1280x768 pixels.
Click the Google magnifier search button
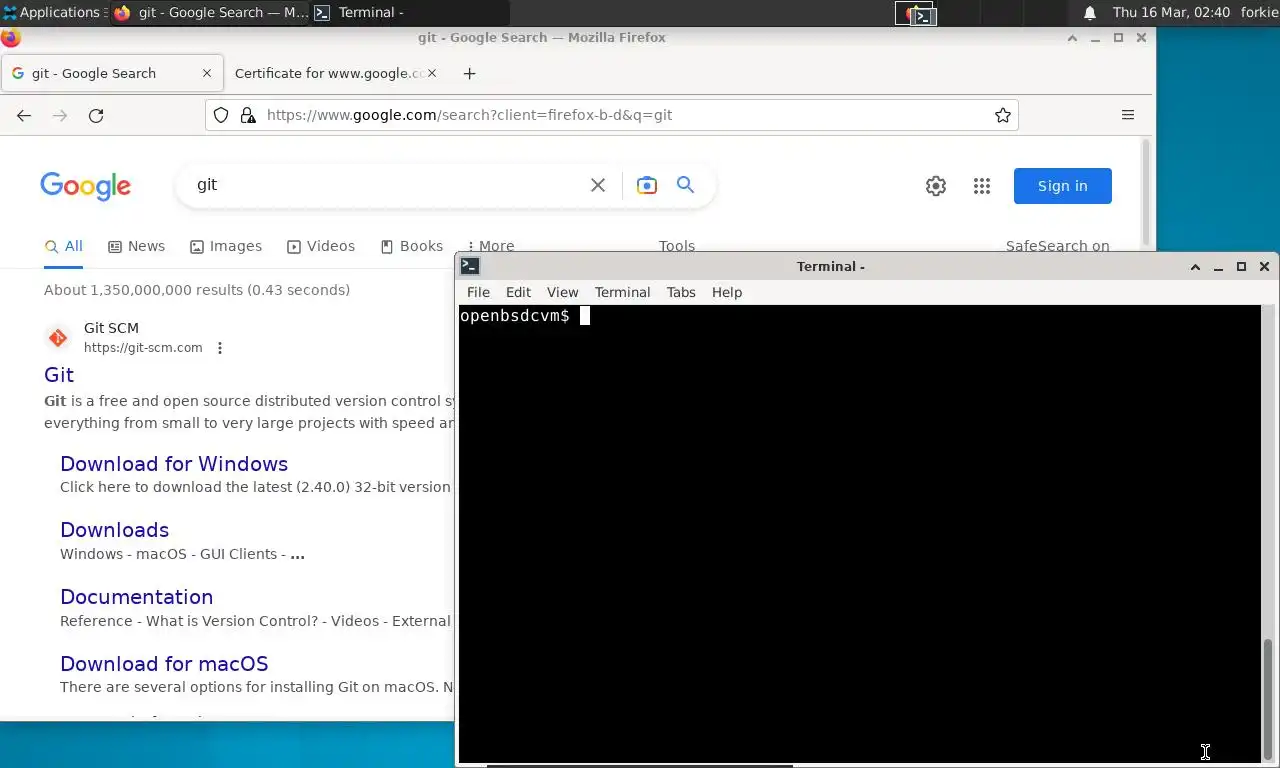pos(685,184)
